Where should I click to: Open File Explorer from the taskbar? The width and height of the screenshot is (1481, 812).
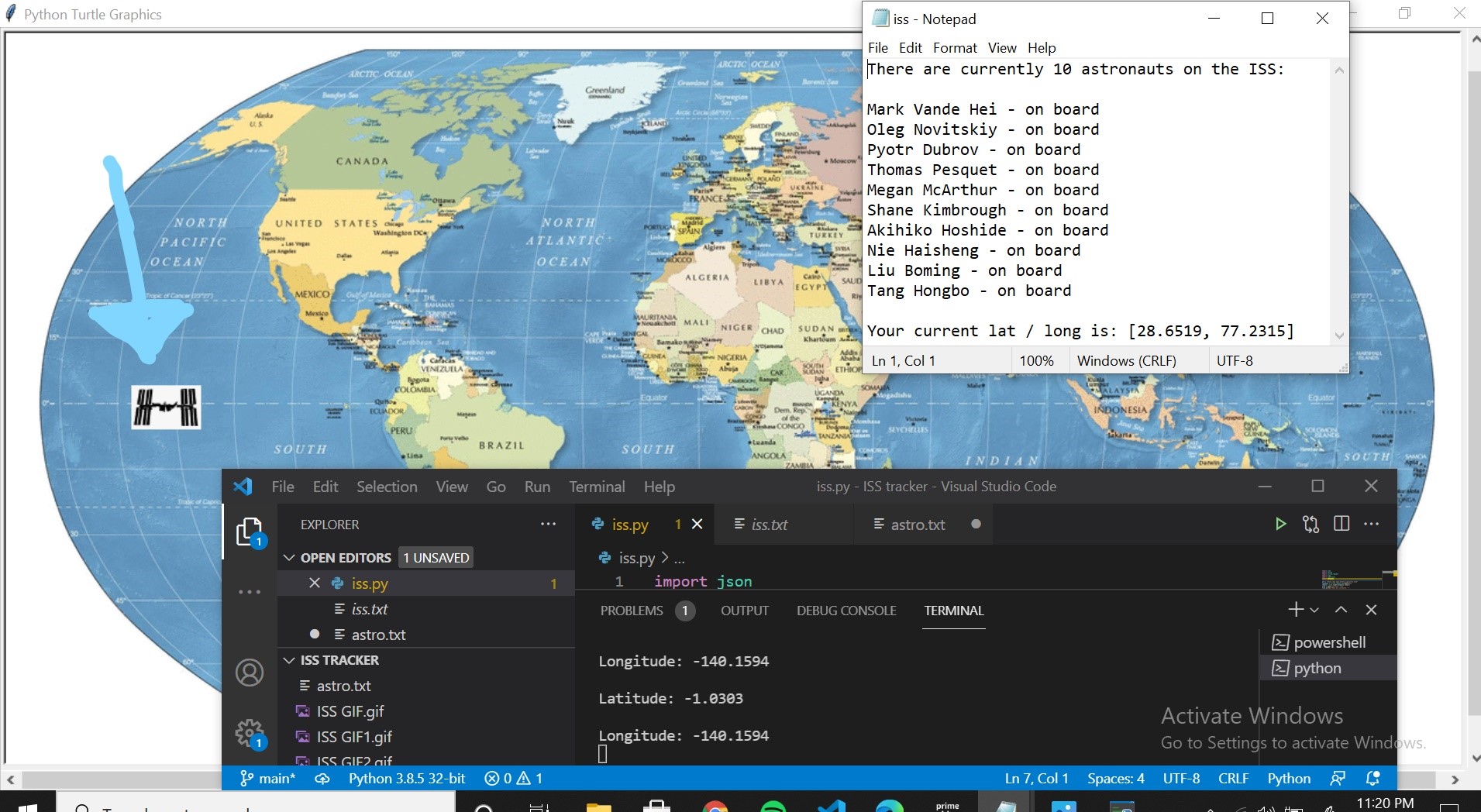[x=598, y=807]
